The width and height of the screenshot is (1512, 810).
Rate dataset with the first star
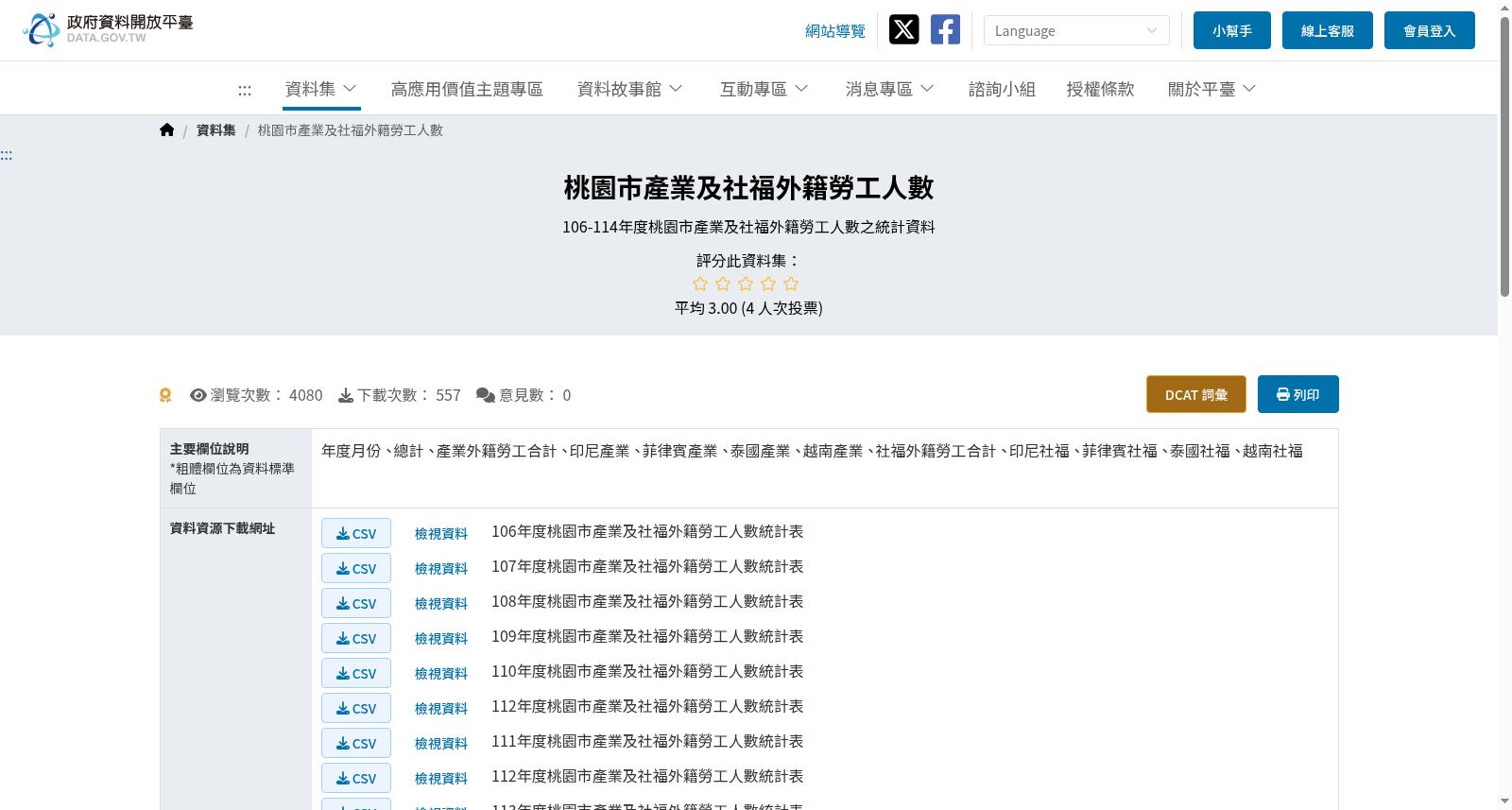(x=700, y=284)
